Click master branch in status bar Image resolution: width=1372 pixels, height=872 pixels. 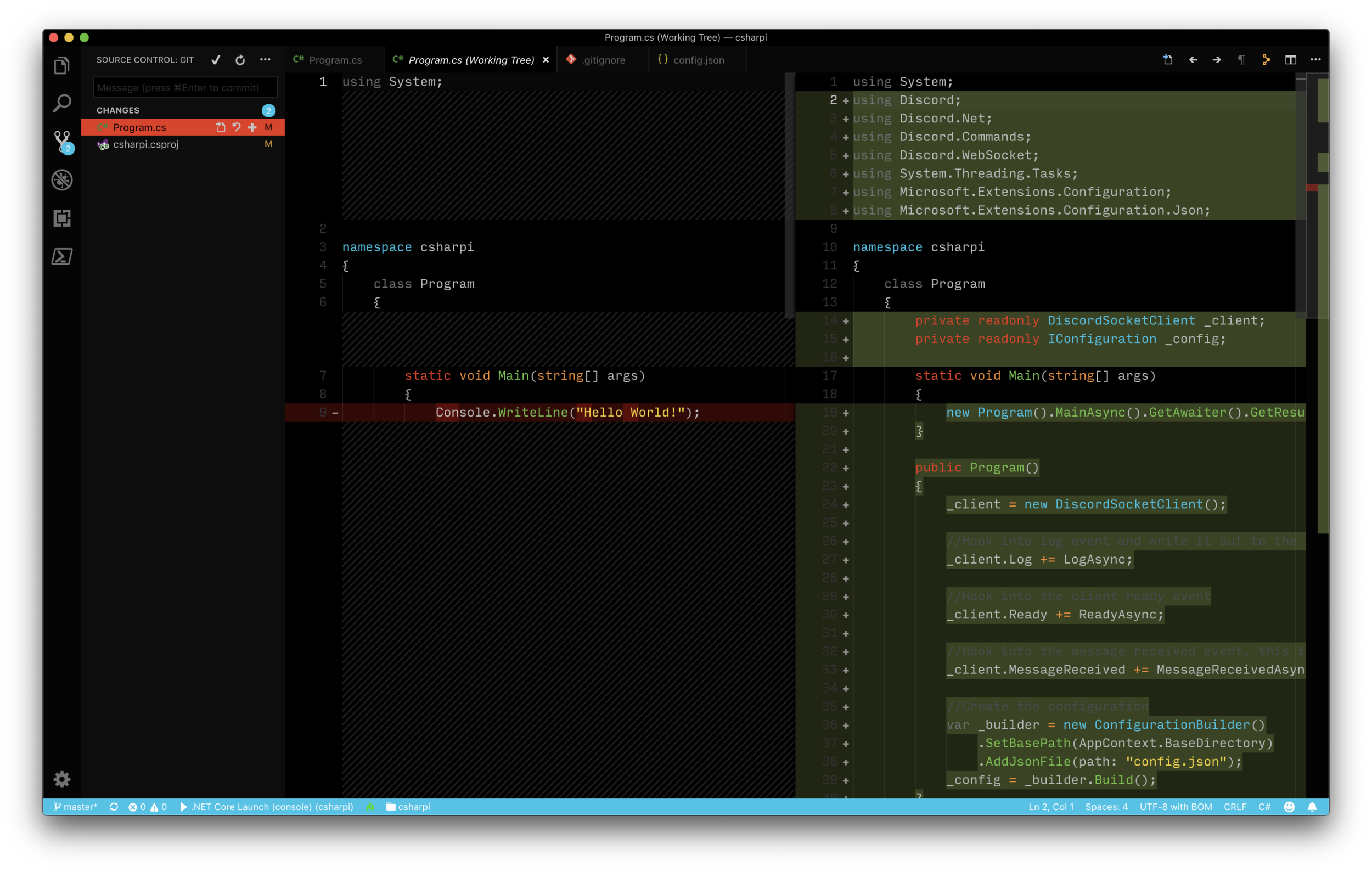[75, 807]
